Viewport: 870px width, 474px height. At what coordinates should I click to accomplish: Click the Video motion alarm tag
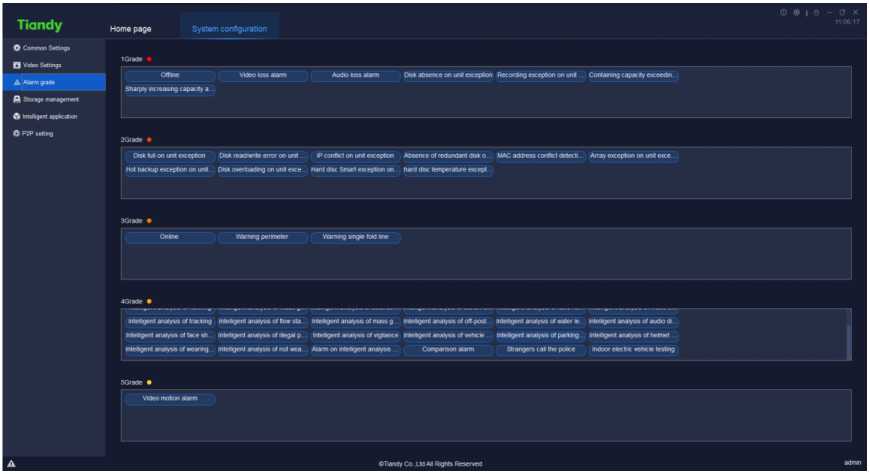(x=170, y=398)
